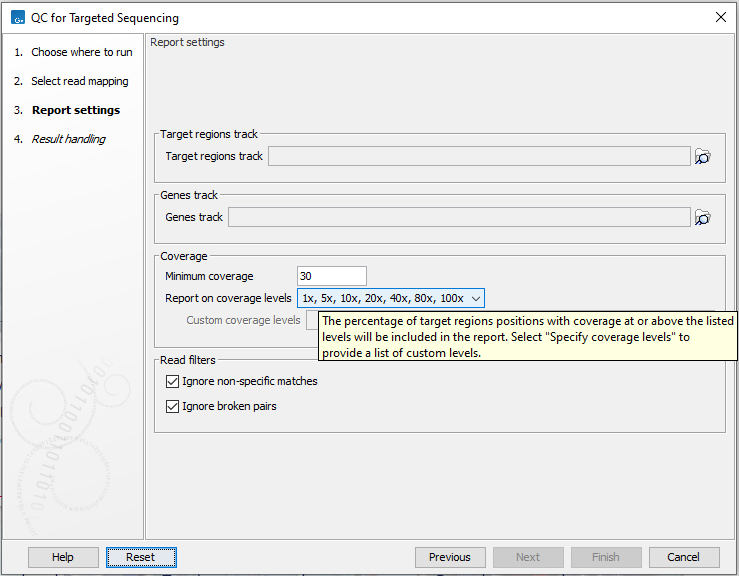Viewport: 739px width, 576px height.
Task: Click the application icon in title bar
Action: coord(15,17)
